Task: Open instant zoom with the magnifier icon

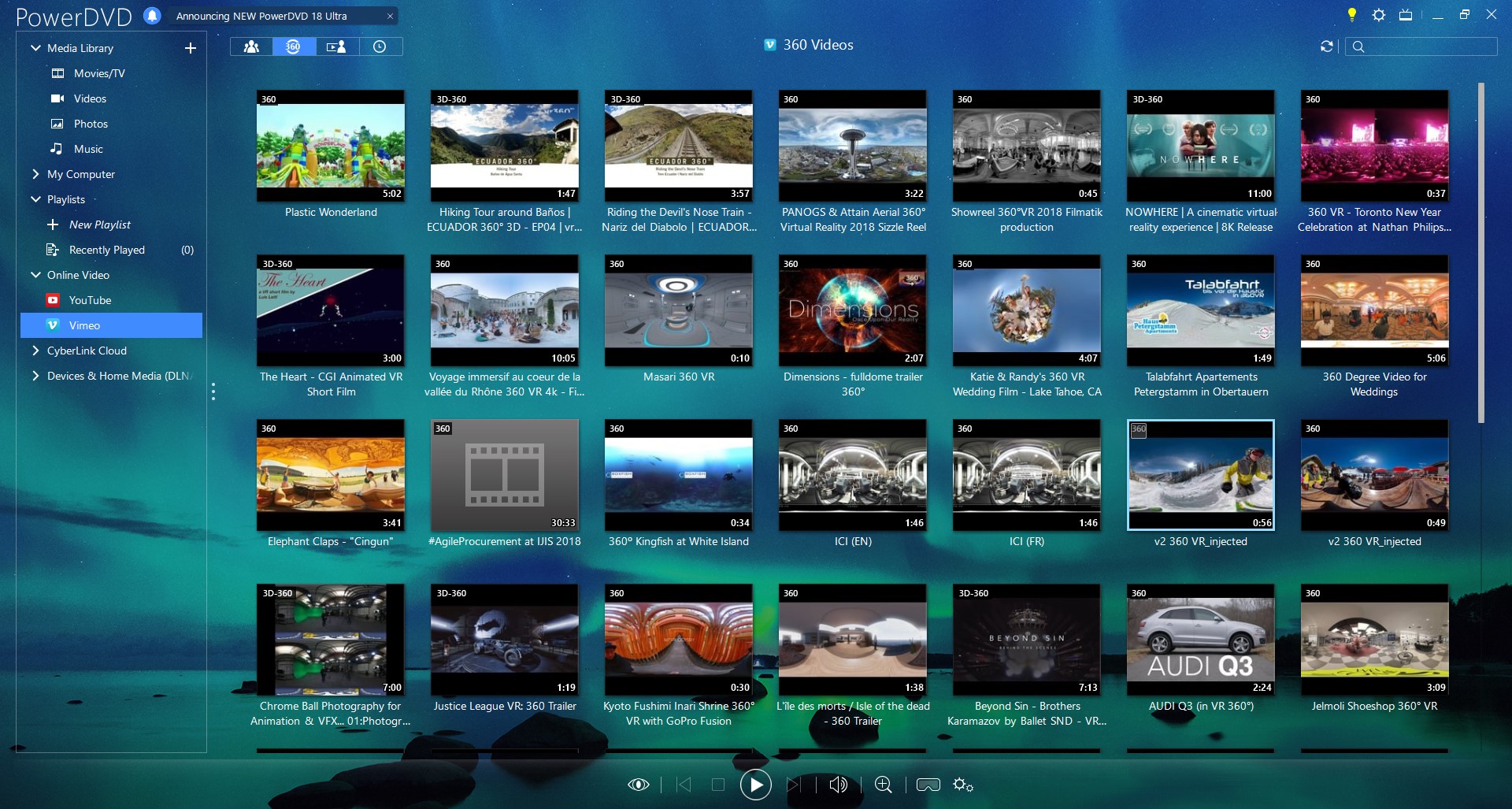Action: tap(883, 785)
